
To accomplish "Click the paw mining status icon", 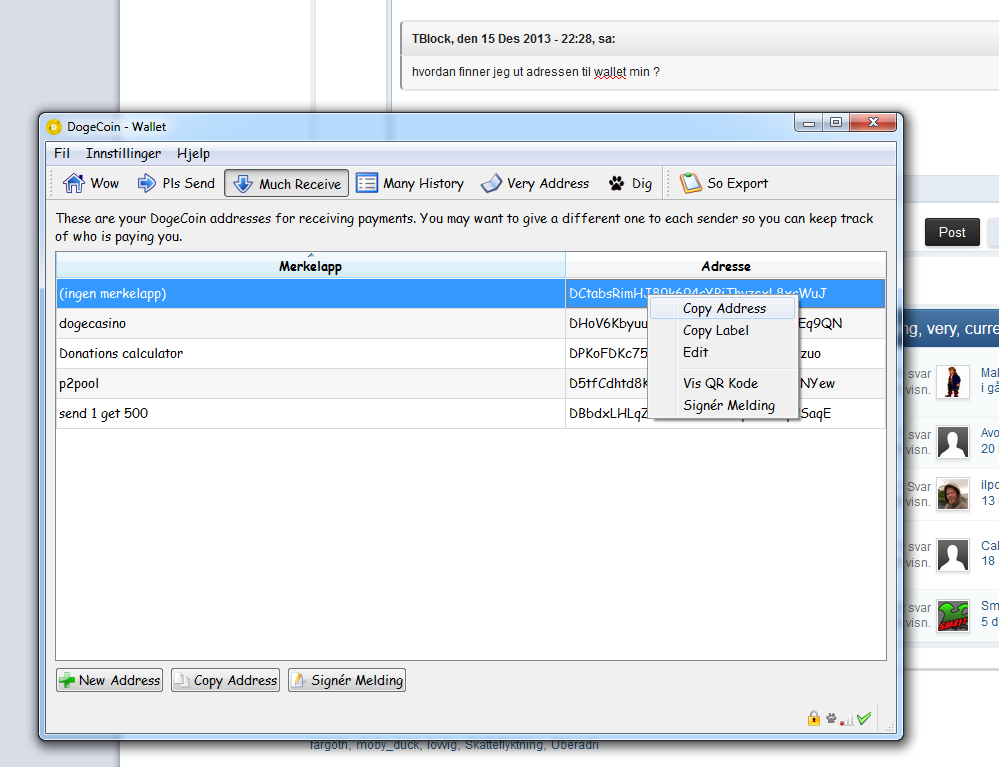I will 831,719.
